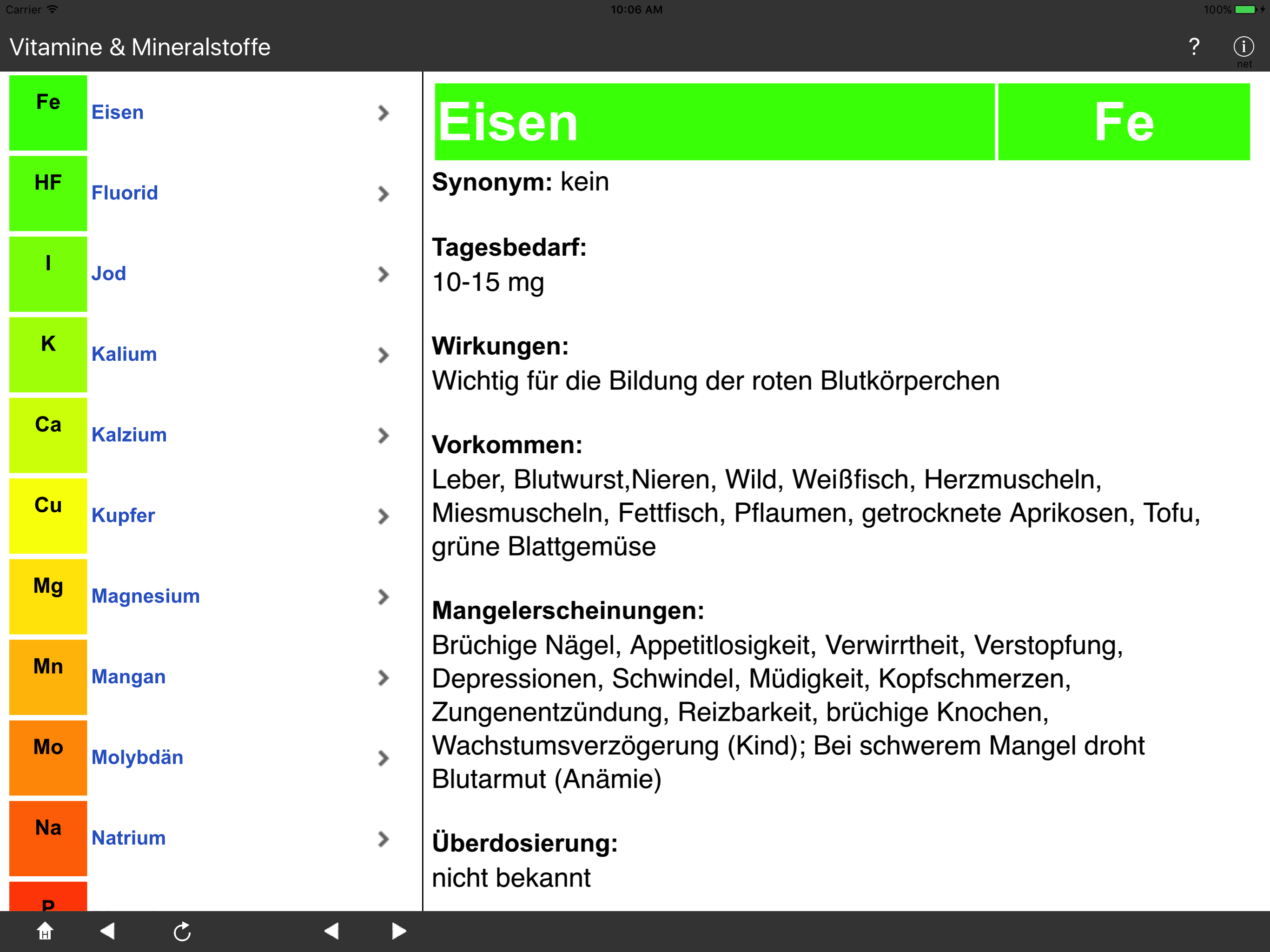The image size is (1270, 952).
Task: Tap the Eisen list item
Action: (118, 112)
